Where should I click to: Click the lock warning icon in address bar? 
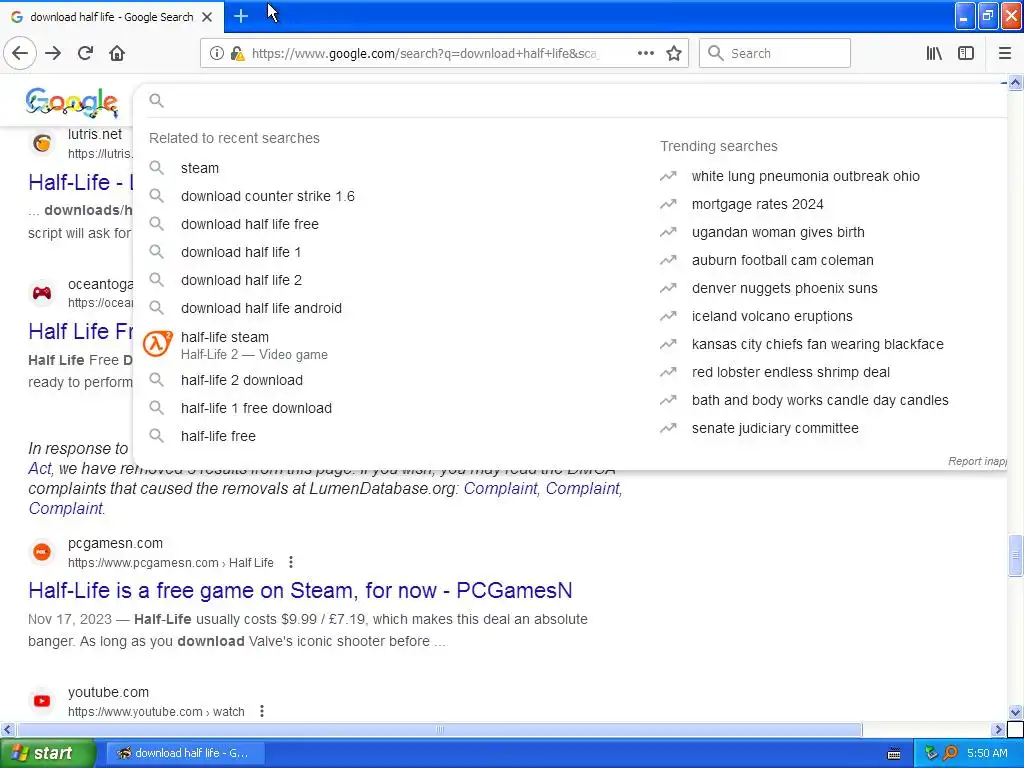click(x=238, y=54)
